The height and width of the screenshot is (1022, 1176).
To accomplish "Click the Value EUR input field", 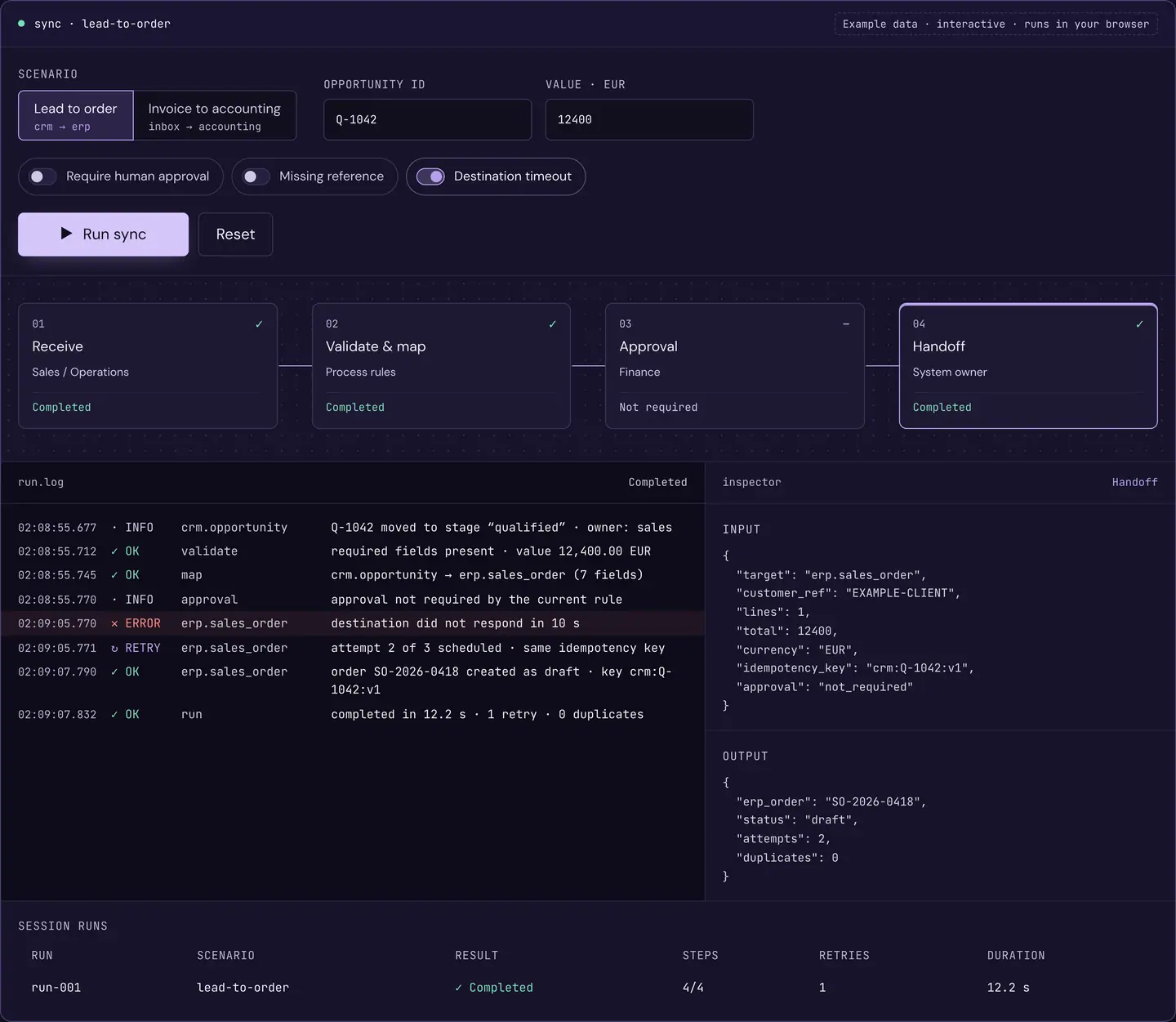I will coord(649,119).
